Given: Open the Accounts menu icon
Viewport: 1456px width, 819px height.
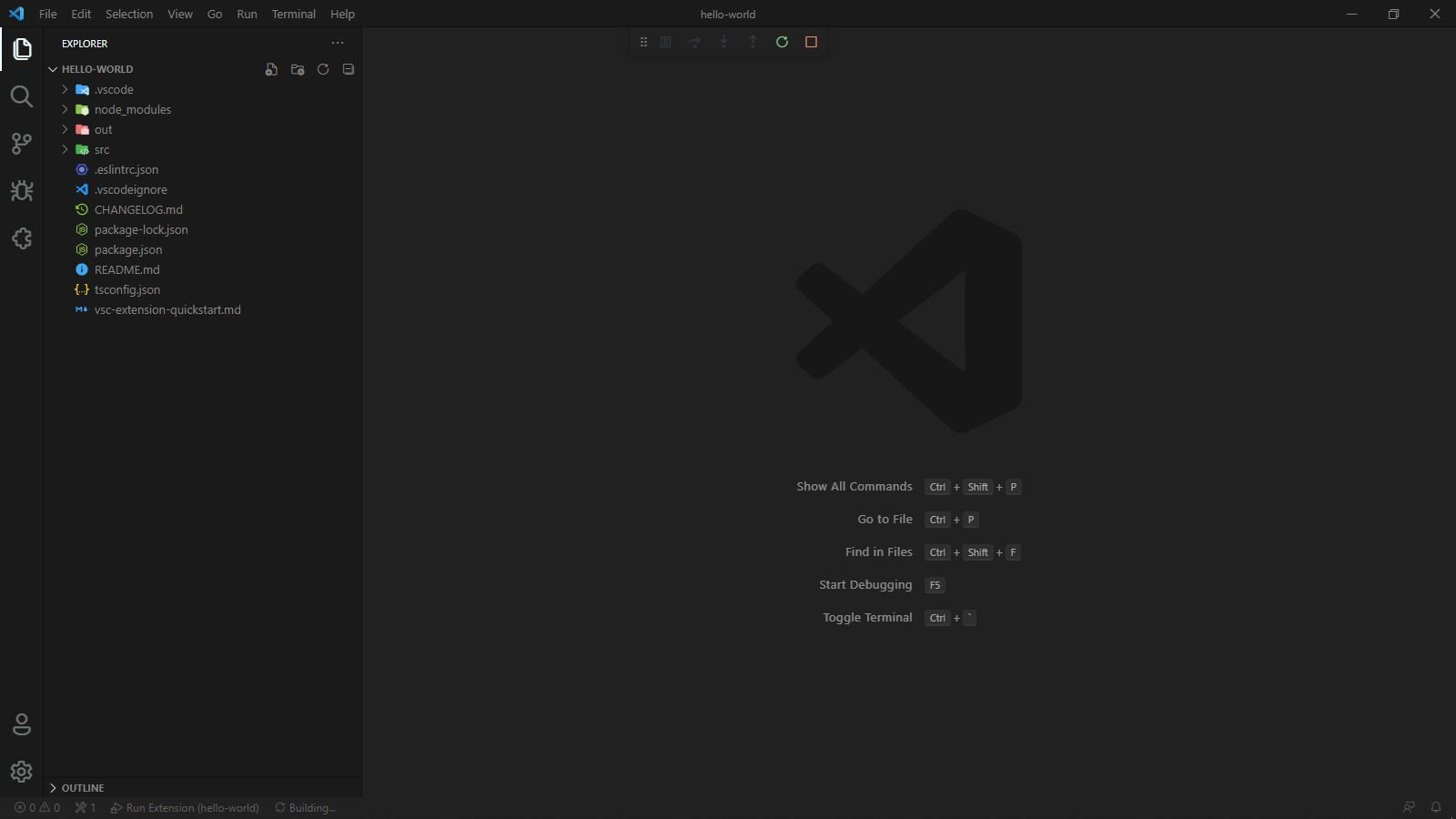Looking at the screenshot, I should 22,724.
